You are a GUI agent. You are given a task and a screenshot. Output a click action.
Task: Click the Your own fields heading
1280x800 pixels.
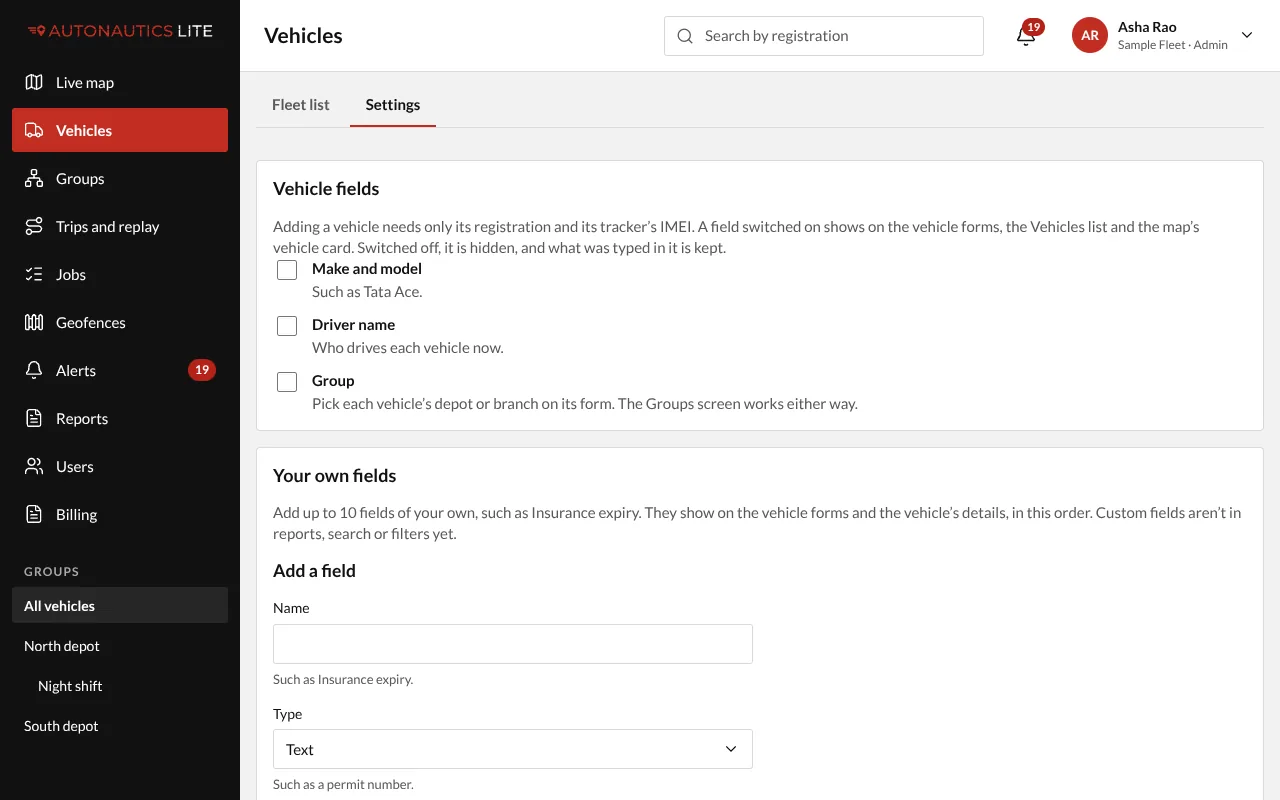(335, 476)
